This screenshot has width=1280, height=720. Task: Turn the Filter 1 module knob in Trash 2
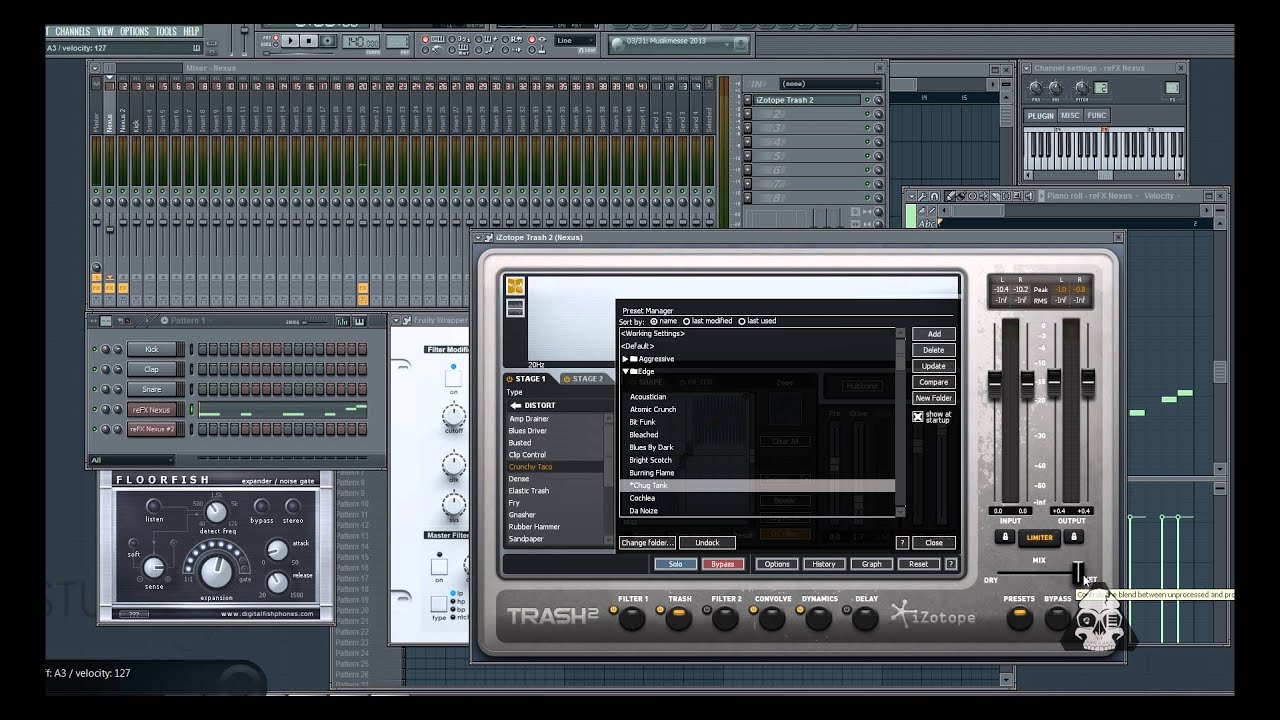coord(632,619)
